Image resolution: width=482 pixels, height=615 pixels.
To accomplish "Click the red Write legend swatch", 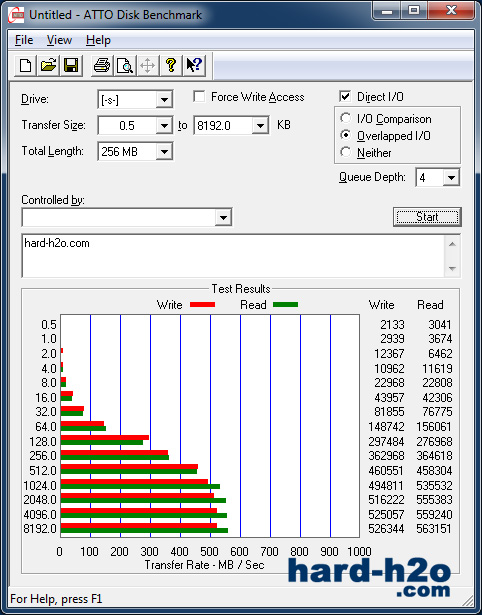I will pyautogui.click(x=202, y=304).
